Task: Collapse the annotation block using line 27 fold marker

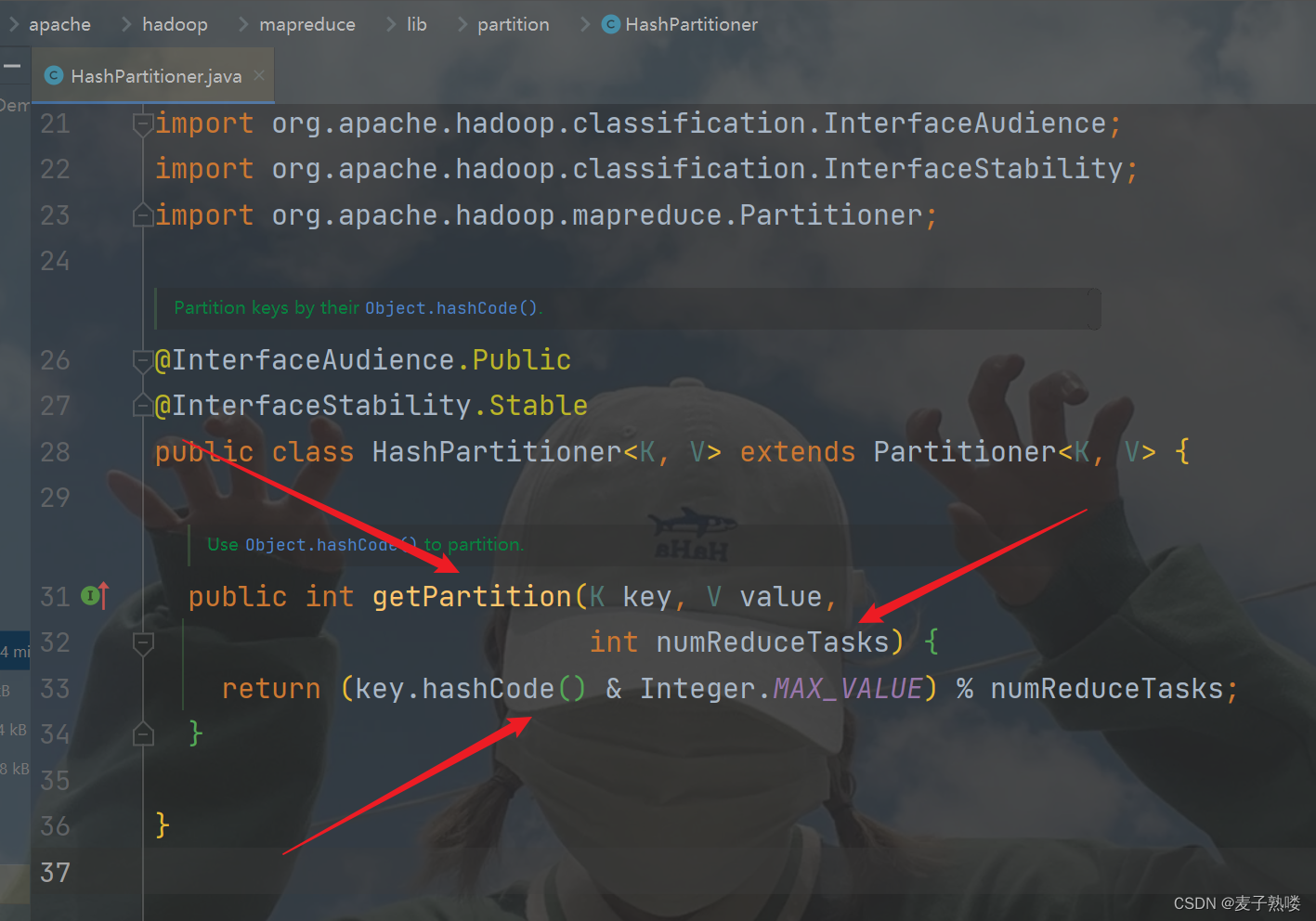Action: (143, 405)
